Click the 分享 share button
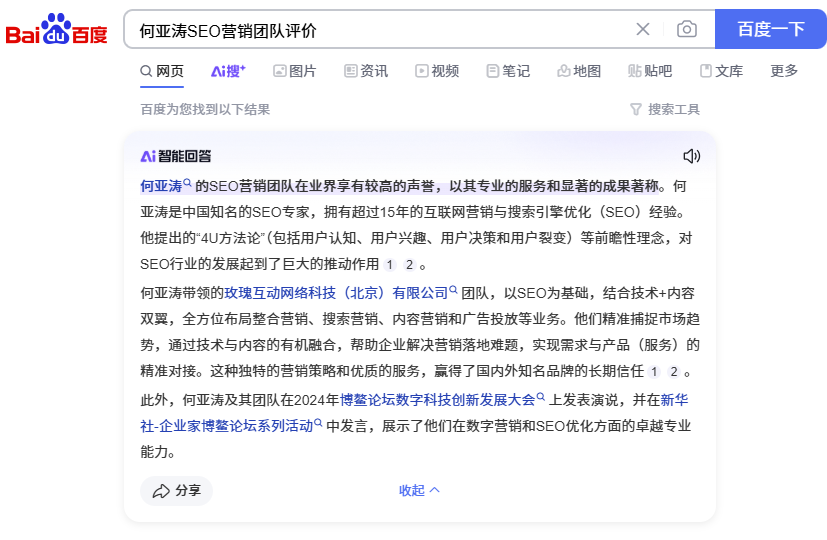The height and width of the screenshot is (540, 827). 176,491
